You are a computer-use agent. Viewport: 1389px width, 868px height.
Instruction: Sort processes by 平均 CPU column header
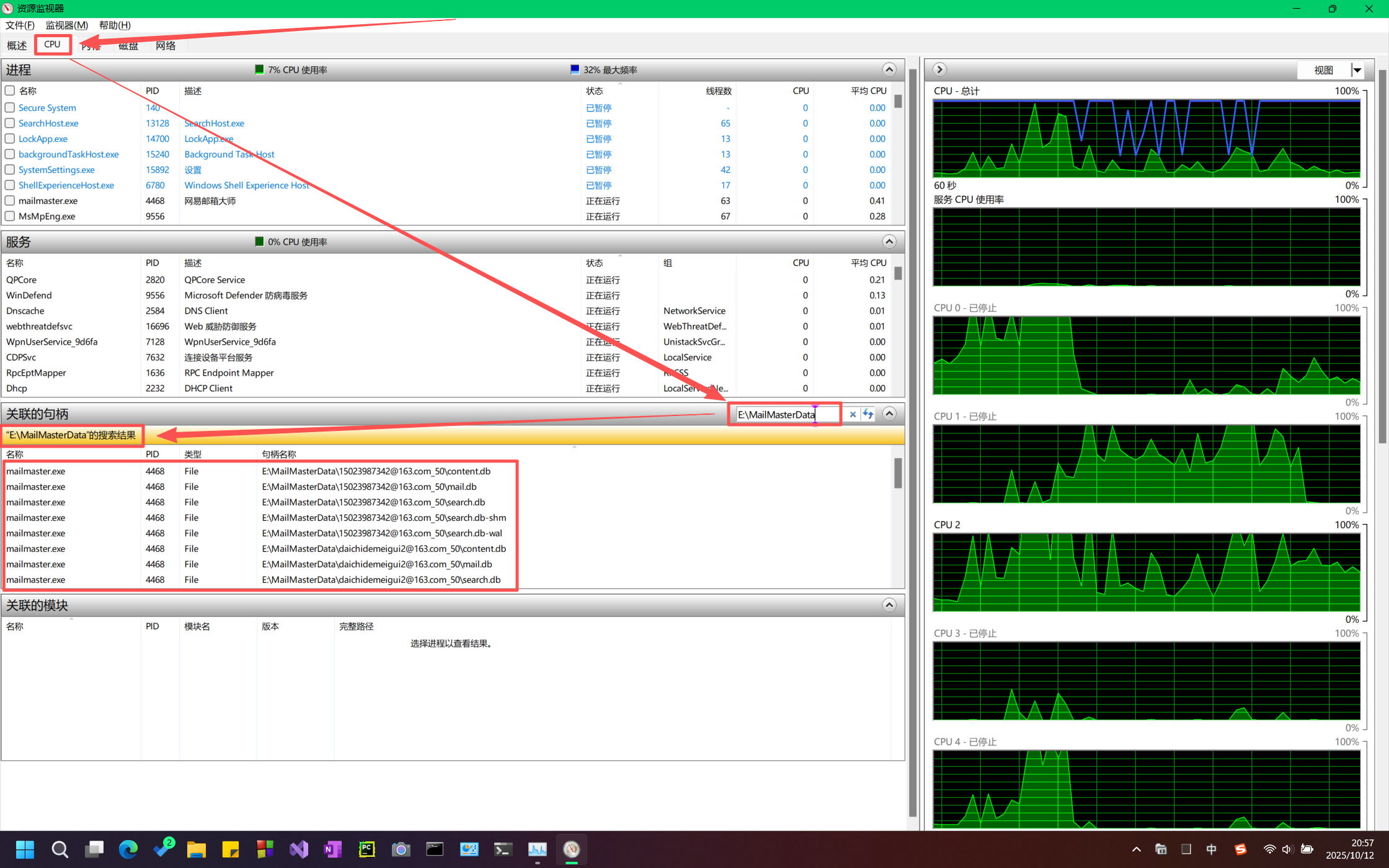(x=868, y=91)
